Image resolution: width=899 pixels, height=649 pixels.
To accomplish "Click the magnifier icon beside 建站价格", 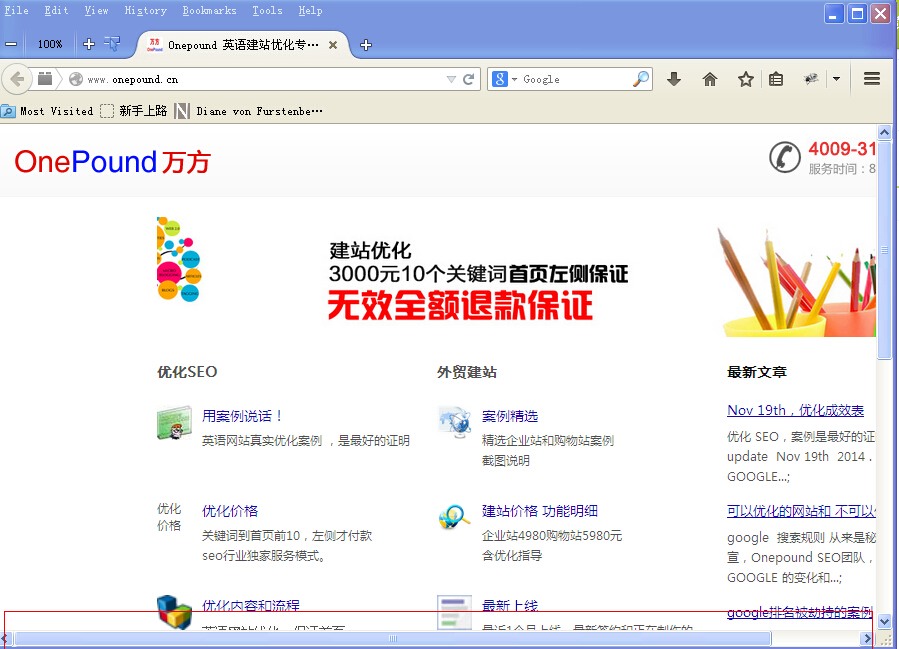I will tap(454, 517).
